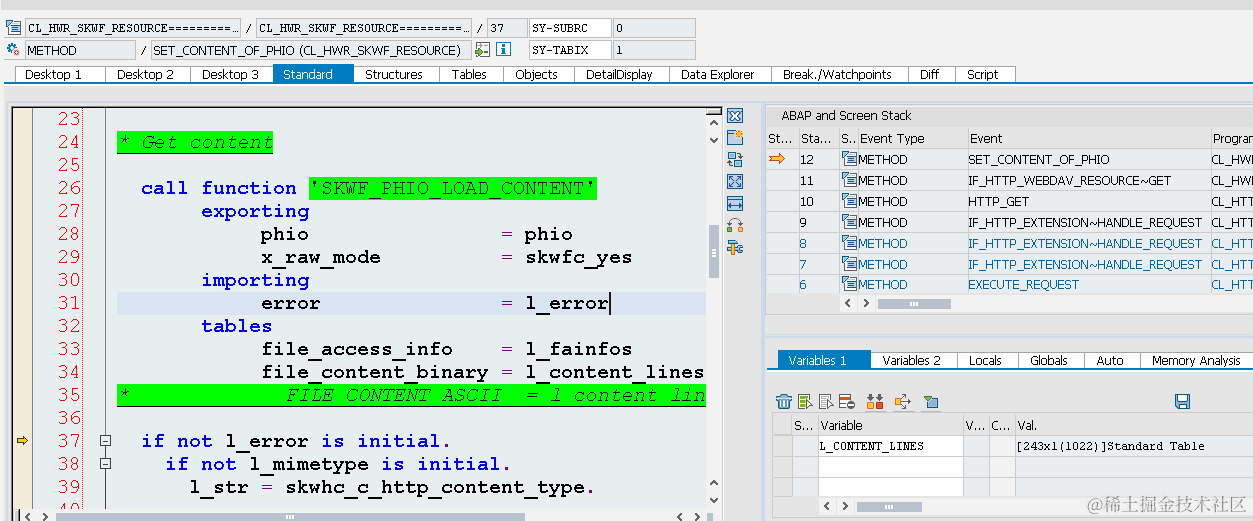Screen dimensions: 1253x521
Task: Click the gears icon beside METHOD field
Action: (13, 49)
